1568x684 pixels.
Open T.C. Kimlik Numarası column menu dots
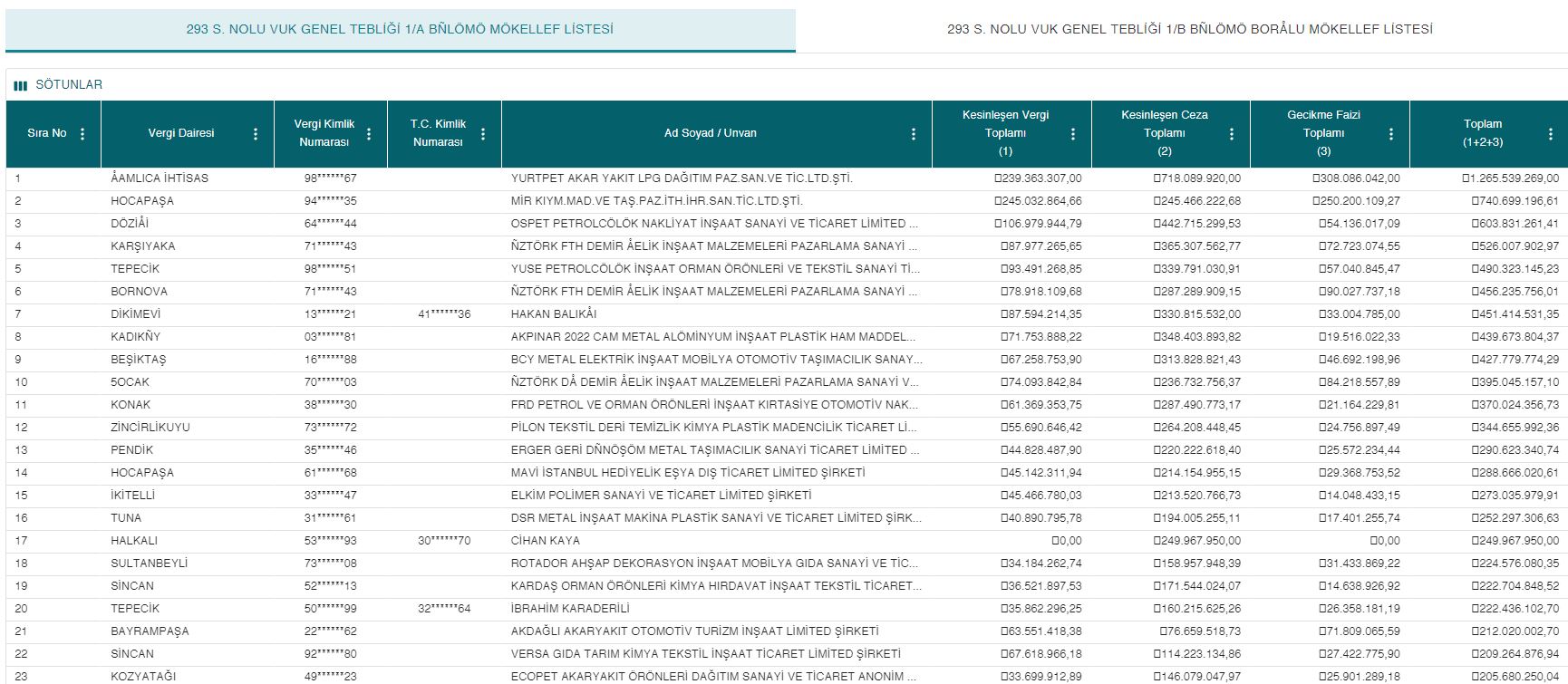click(x=483, y=134)
